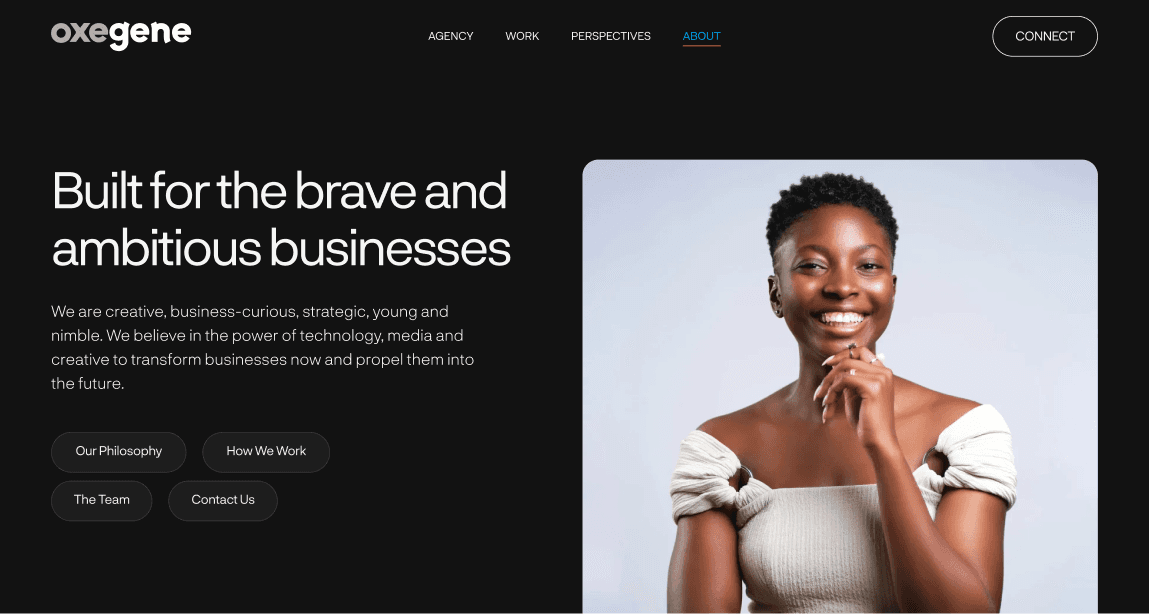This screenshot has width=1149, height=614.
Task: Open the Perspectives menu item
Action: pyautogui.click(x=610, y=36)
